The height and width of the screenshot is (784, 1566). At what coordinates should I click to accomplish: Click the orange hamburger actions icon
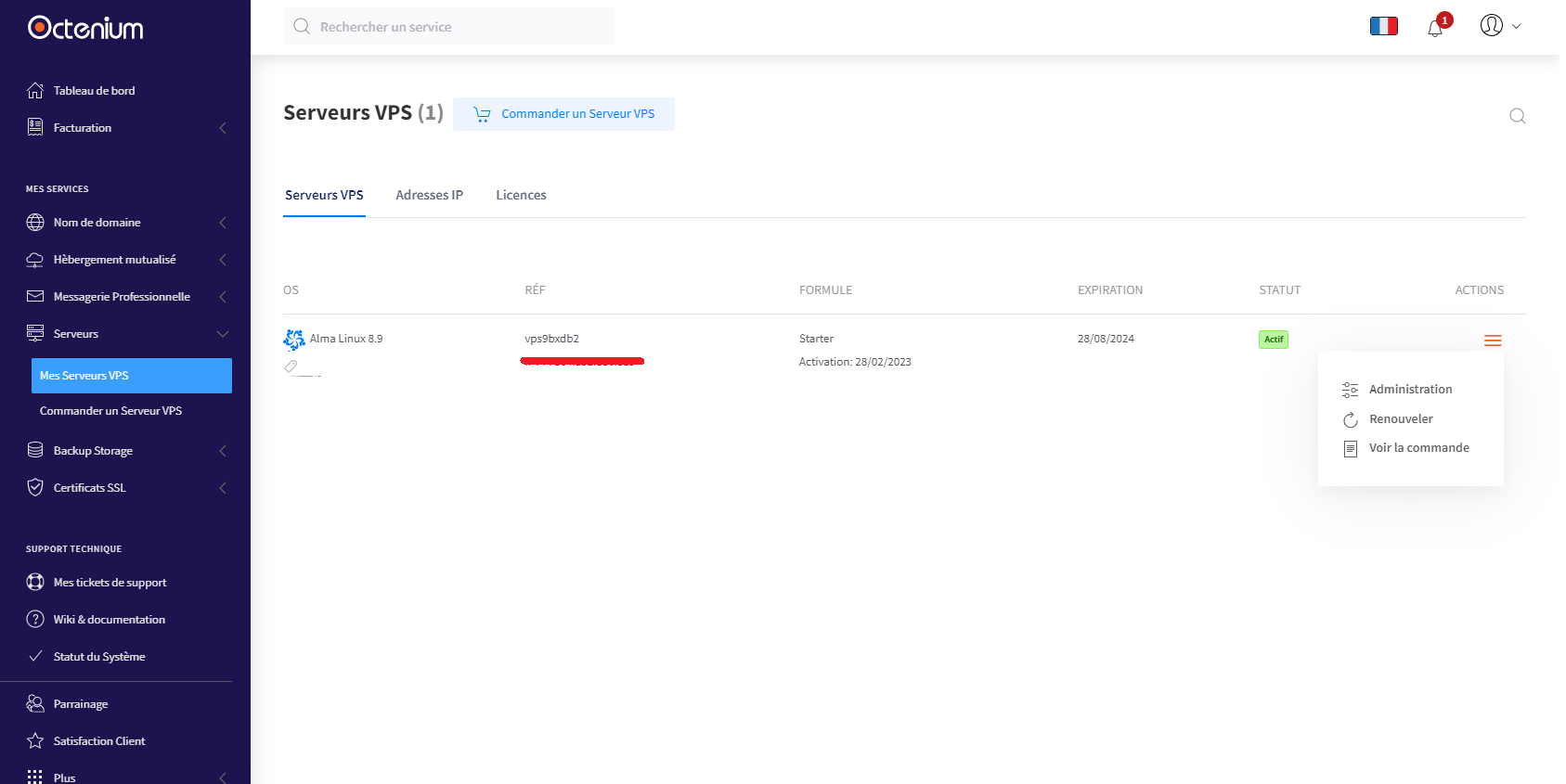[x=1493, y=341]
